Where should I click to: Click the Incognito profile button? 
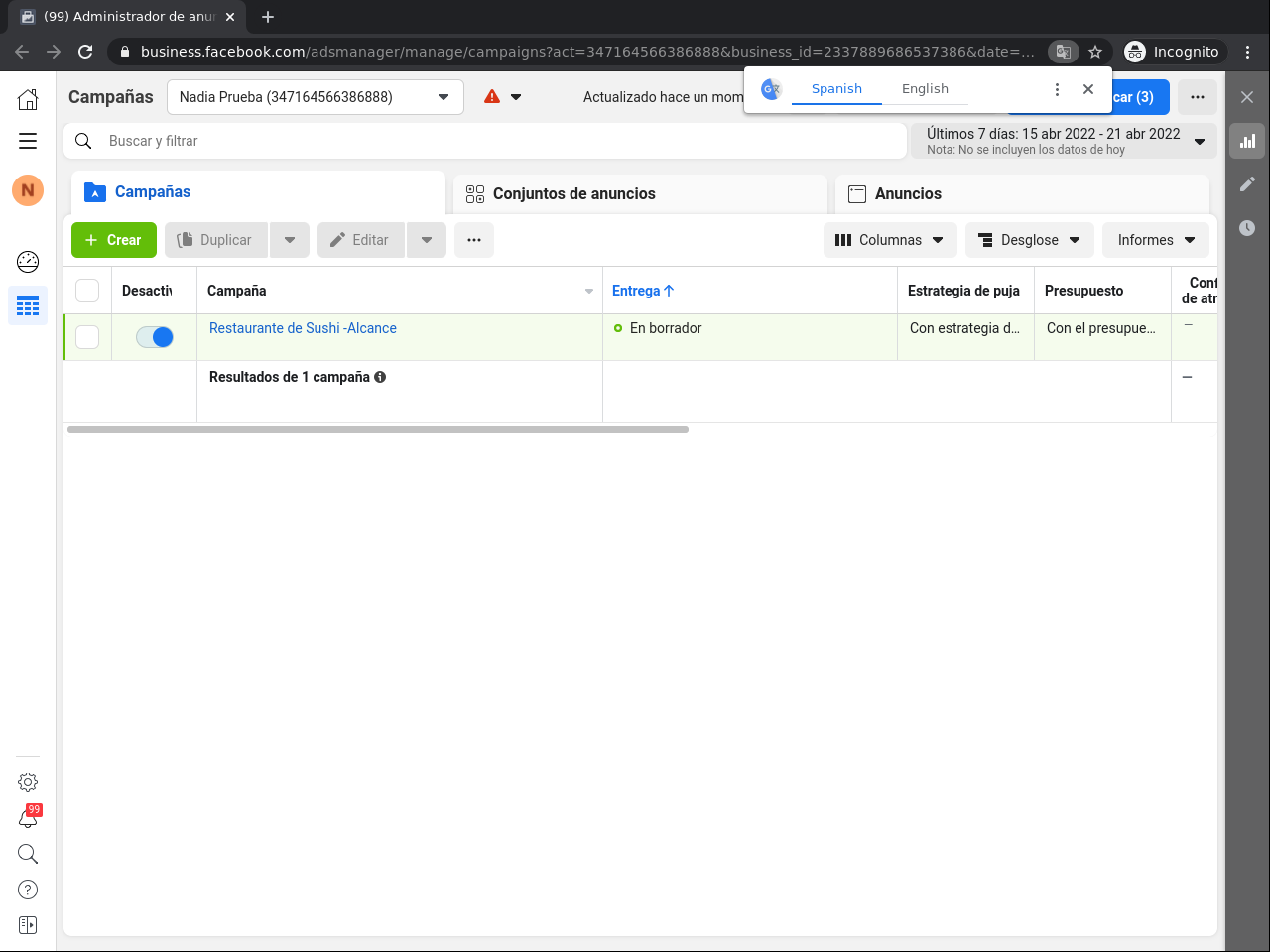tap(1173, 52)
